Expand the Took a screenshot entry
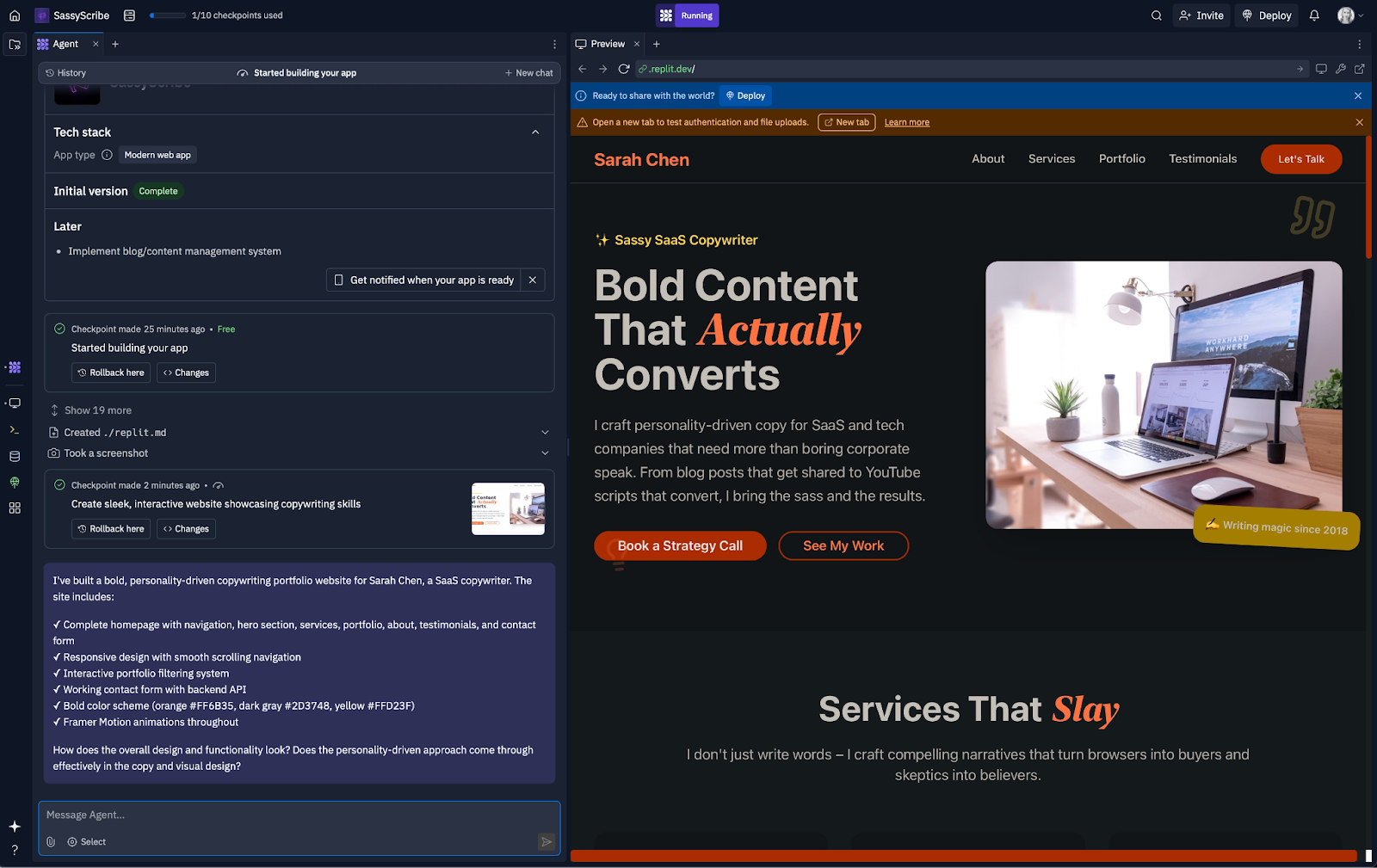 coord(545,452)
